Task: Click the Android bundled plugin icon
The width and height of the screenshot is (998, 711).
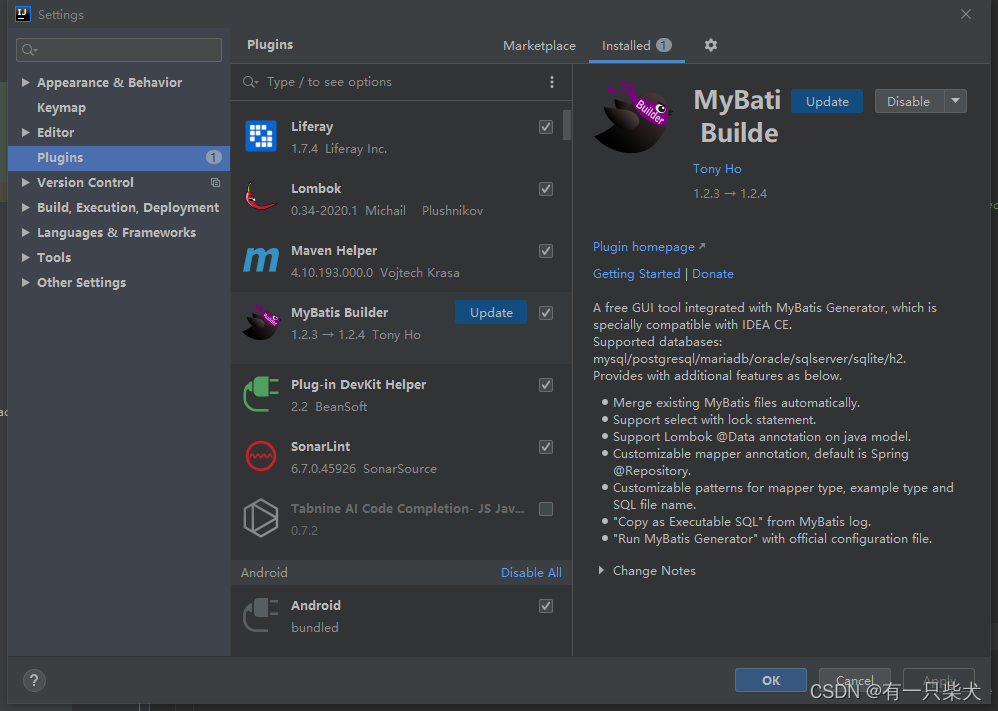Action: (x=261, y=615)
